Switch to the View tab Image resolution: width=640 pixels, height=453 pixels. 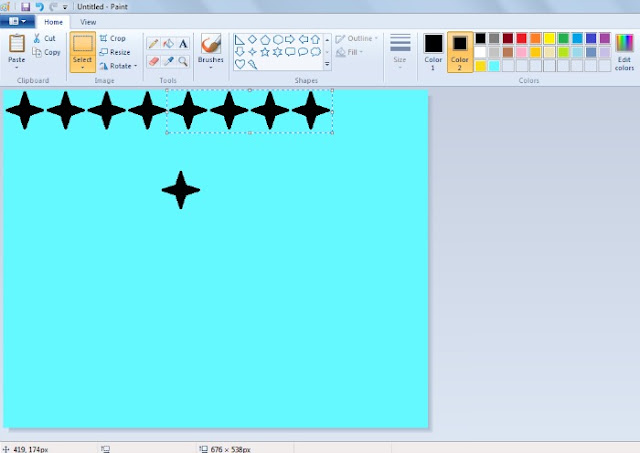coord(88,22)
